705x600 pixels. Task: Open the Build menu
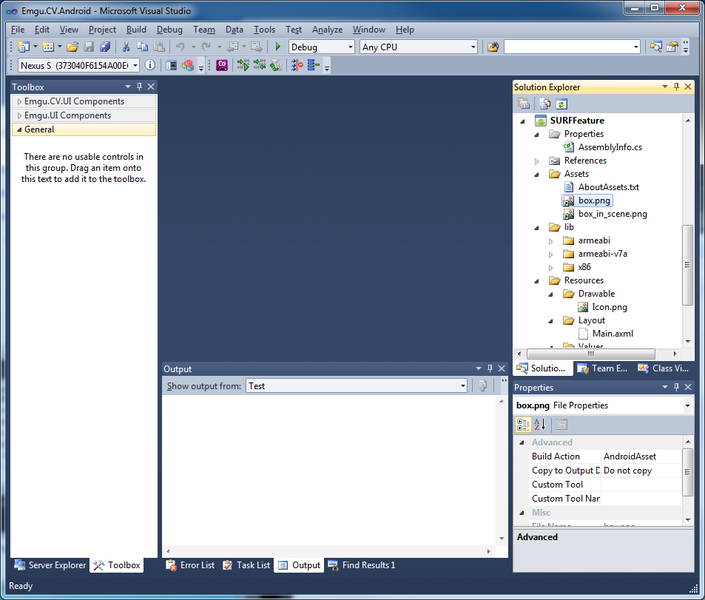tap(136, 30)
